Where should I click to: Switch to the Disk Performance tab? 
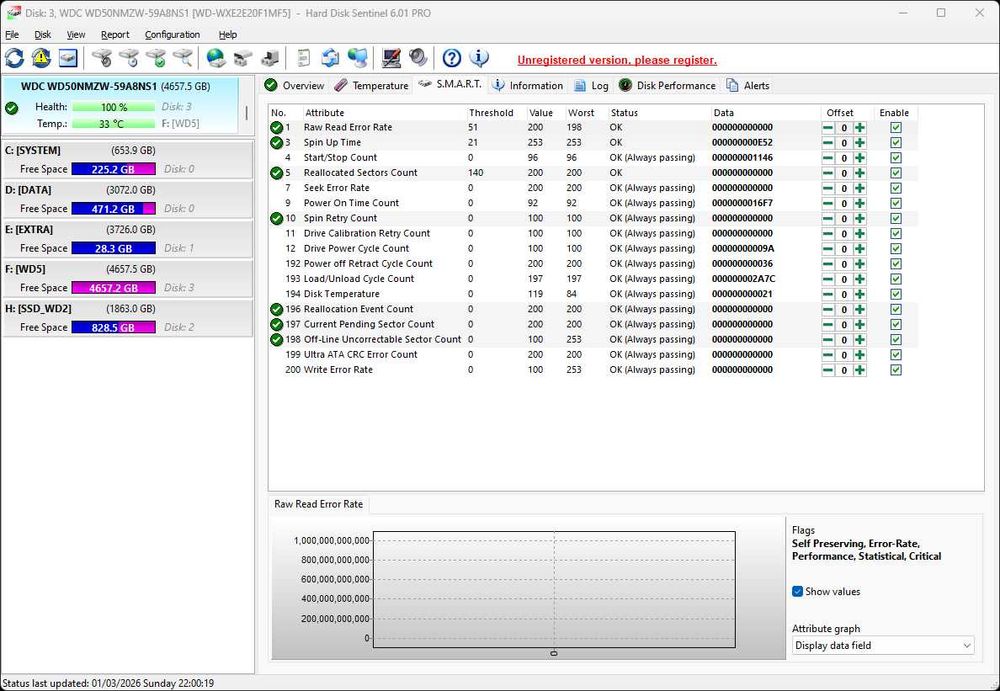coord(667,85)
